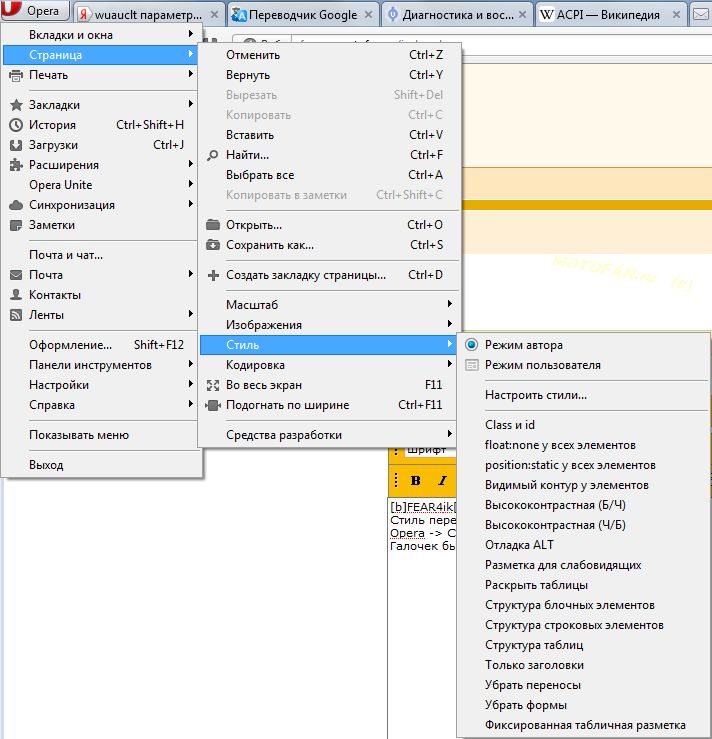Click the person icon beside Контакты
The image size is (712, 739).
pyautogui.click(x=16, y=295)
